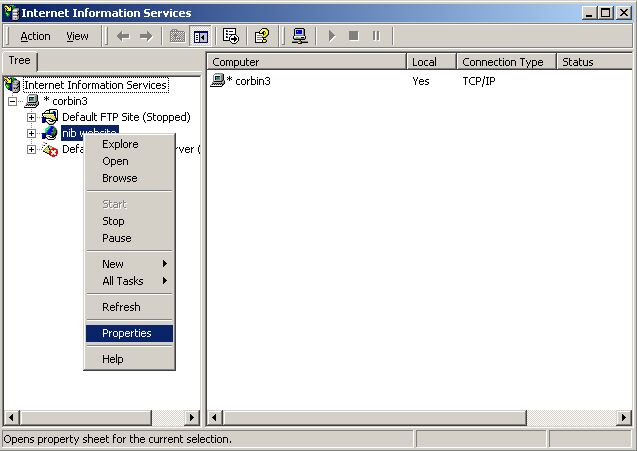Select the * corbin3 tree item
The width and height of the screenshot is (637, 451).
pyautogui.click(x=65, y=101)
